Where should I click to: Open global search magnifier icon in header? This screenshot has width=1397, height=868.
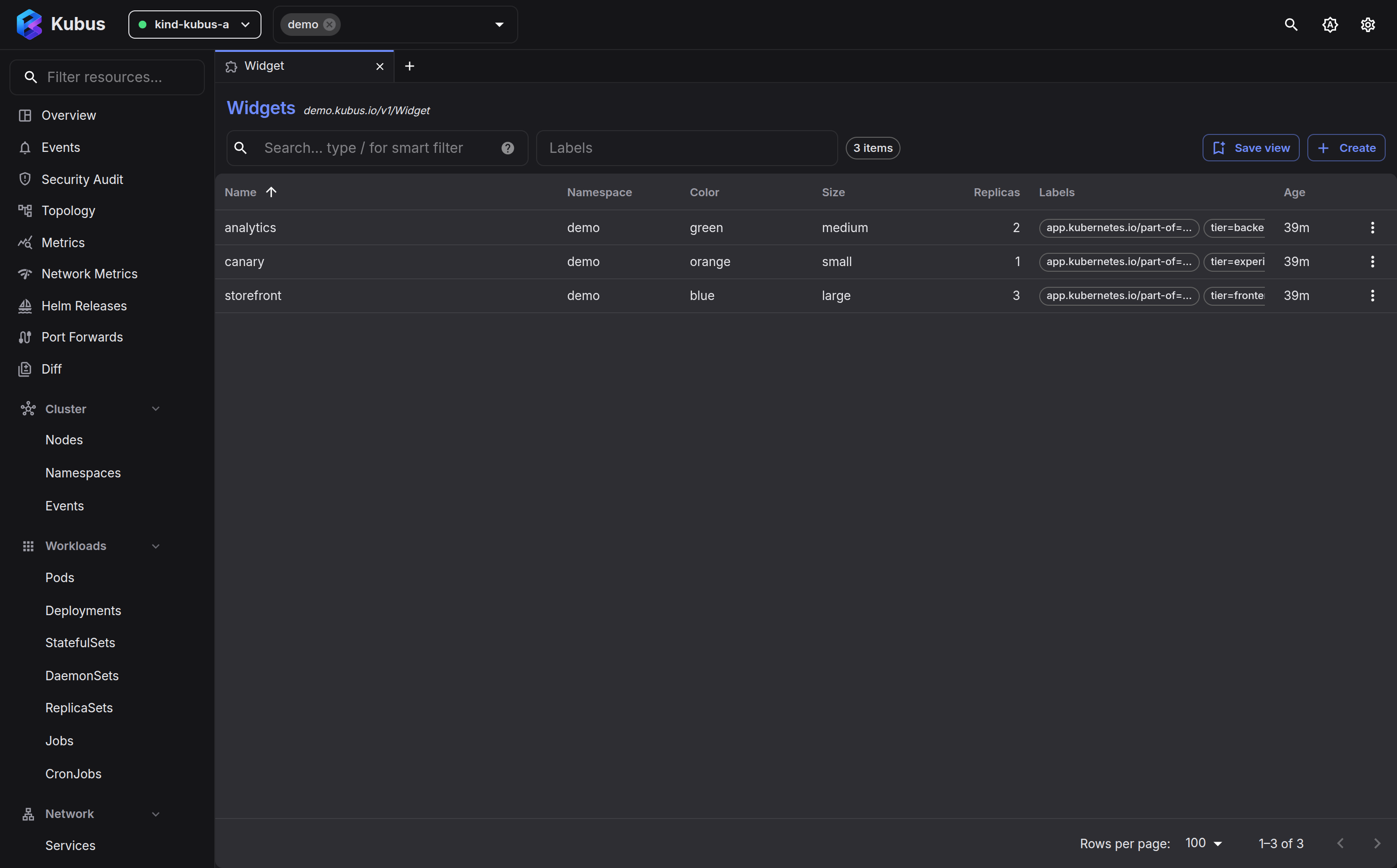coord(1291,24)
